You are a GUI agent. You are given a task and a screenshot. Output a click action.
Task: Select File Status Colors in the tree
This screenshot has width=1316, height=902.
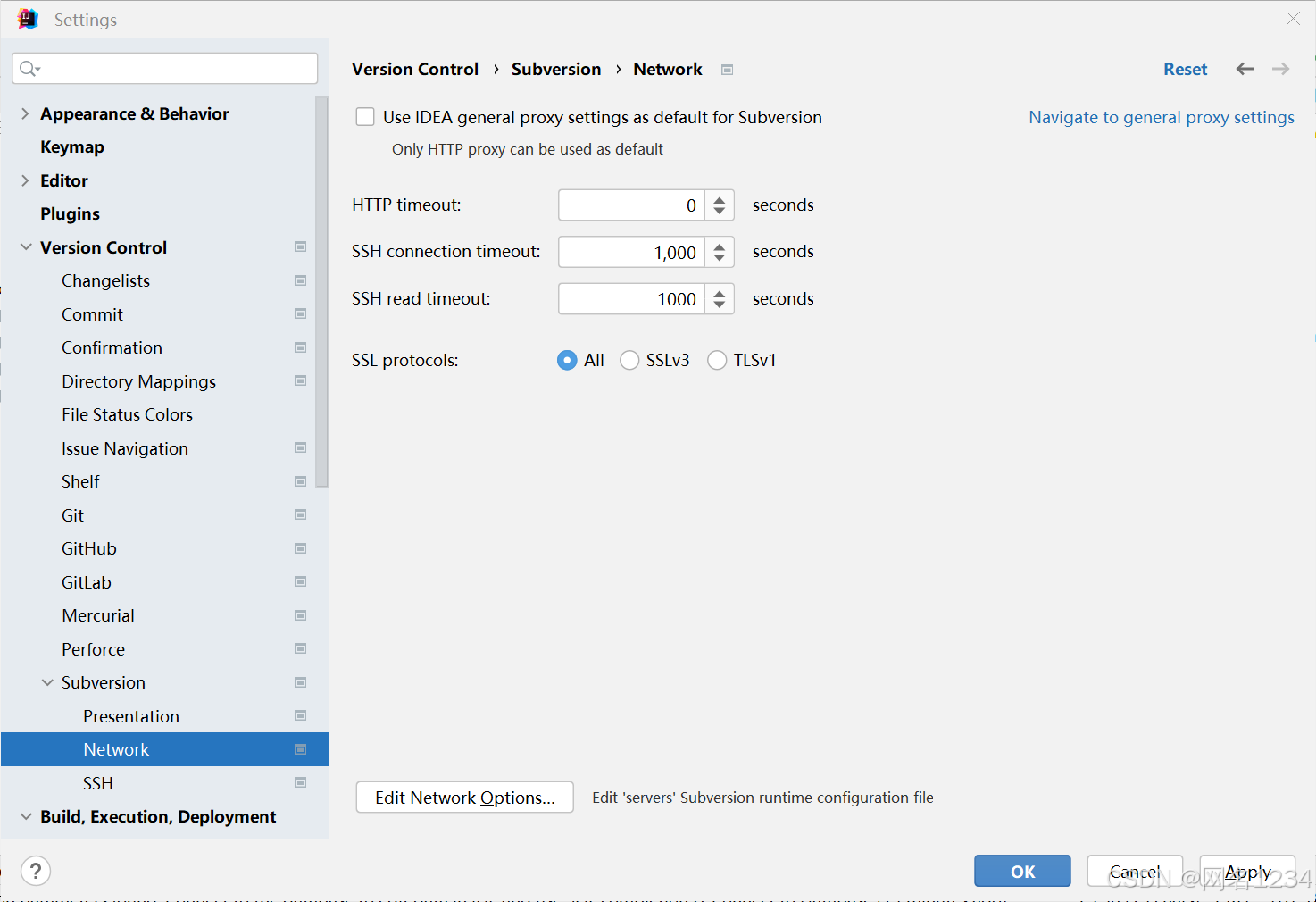127,414
